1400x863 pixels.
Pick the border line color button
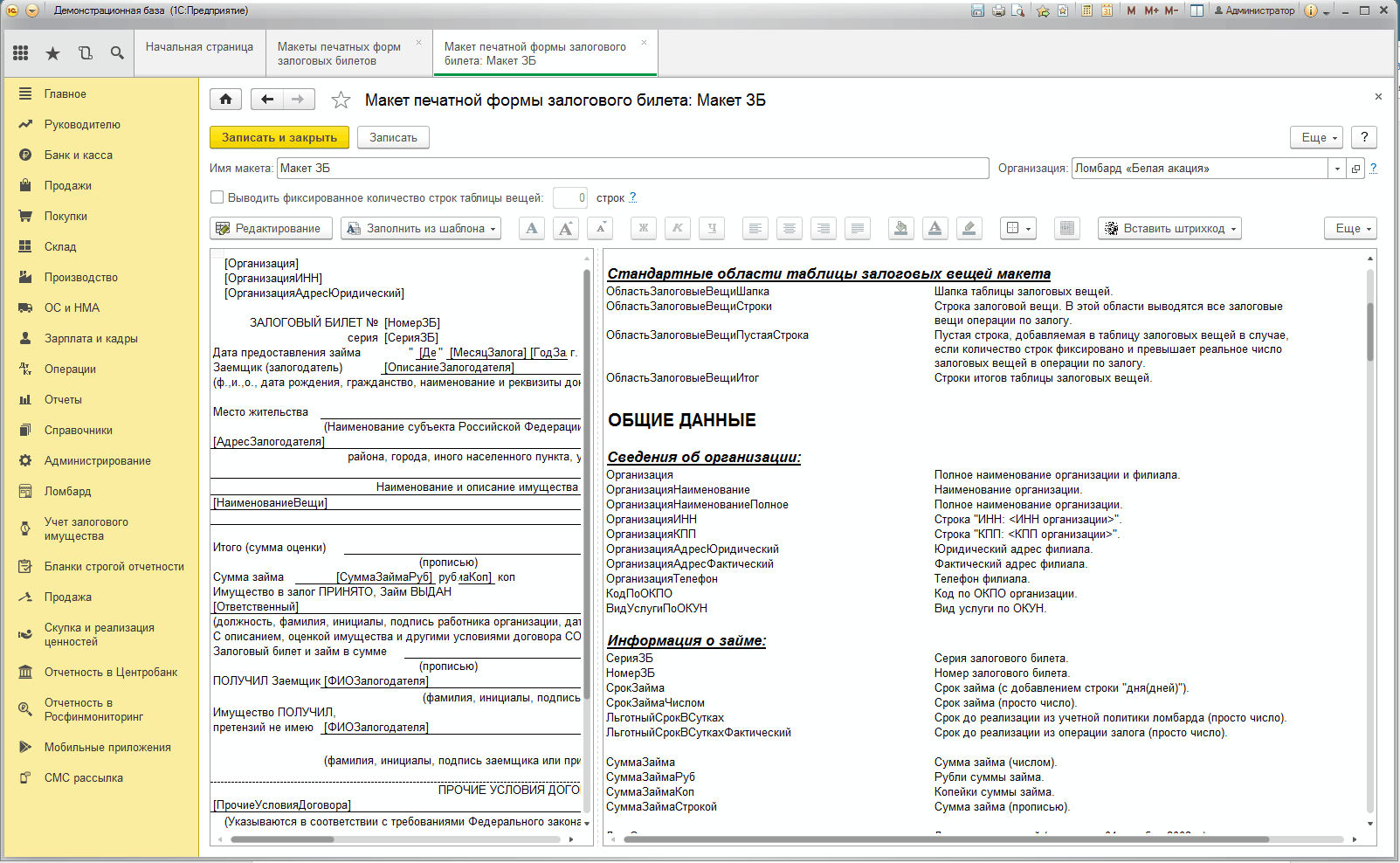pyautogui.click(x=969, y=228)
